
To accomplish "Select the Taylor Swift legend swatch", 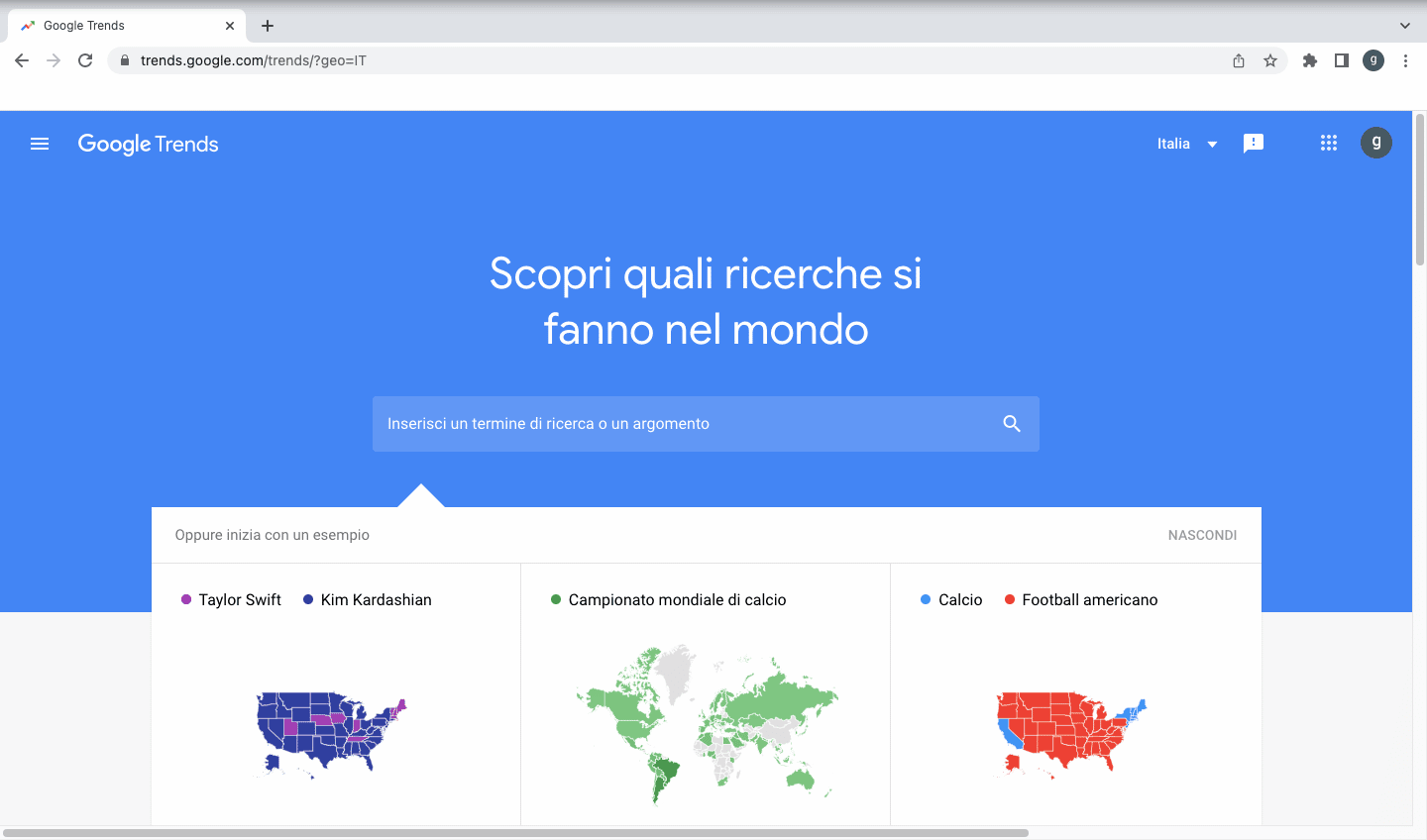I will click(186, 599).
